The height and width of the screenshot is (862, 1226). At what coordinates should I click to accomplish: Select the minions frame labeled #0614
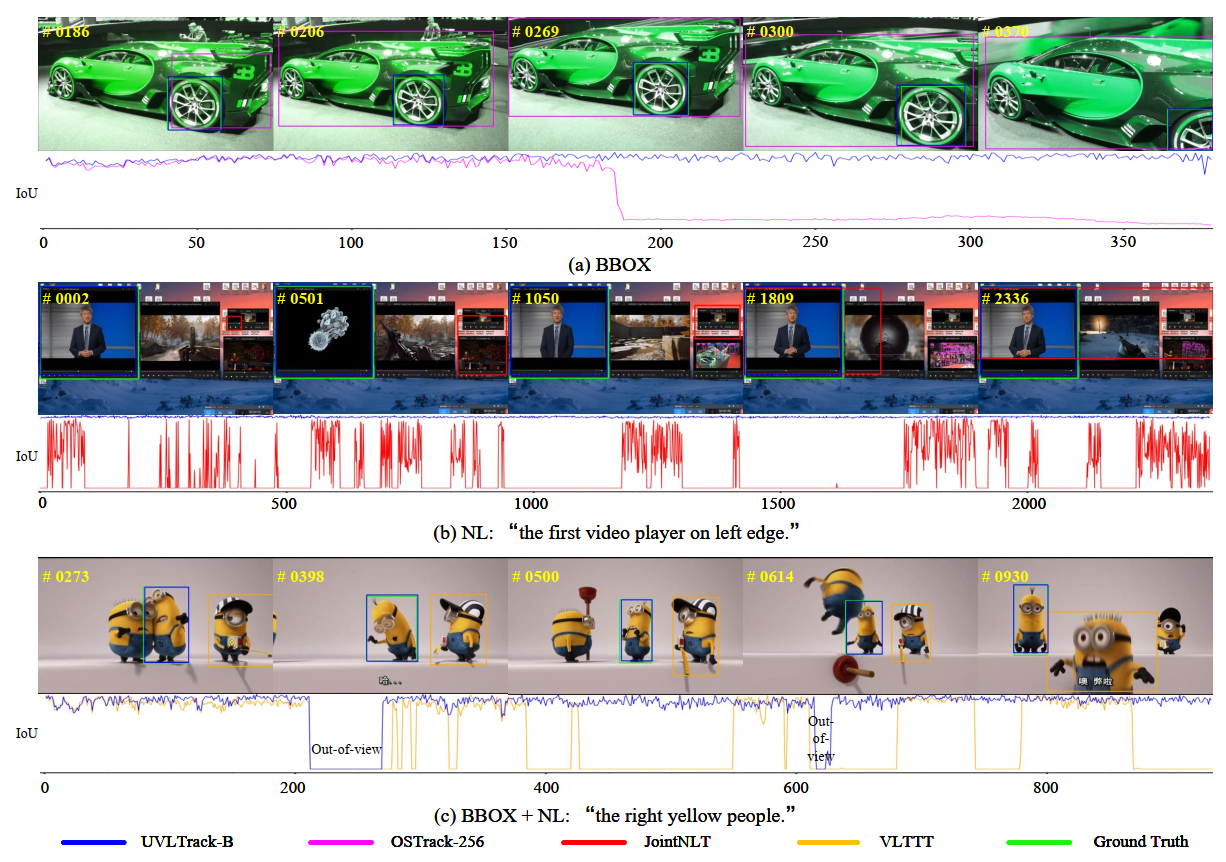pyautogui.click(x=860, y=626)
